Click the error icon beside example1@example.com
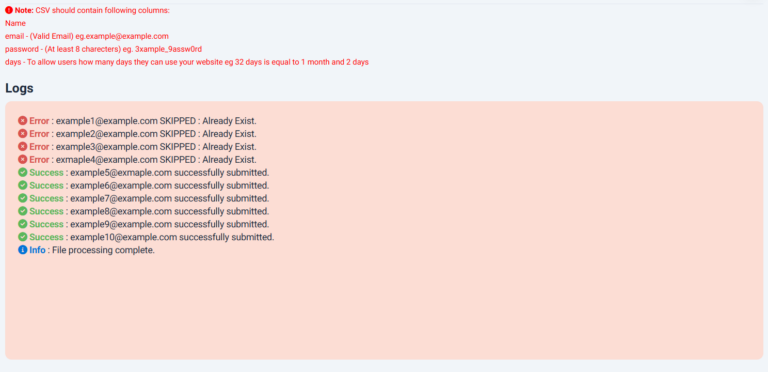Image resolution: width=768 pixels, height=372 pixels. (23, 121)
